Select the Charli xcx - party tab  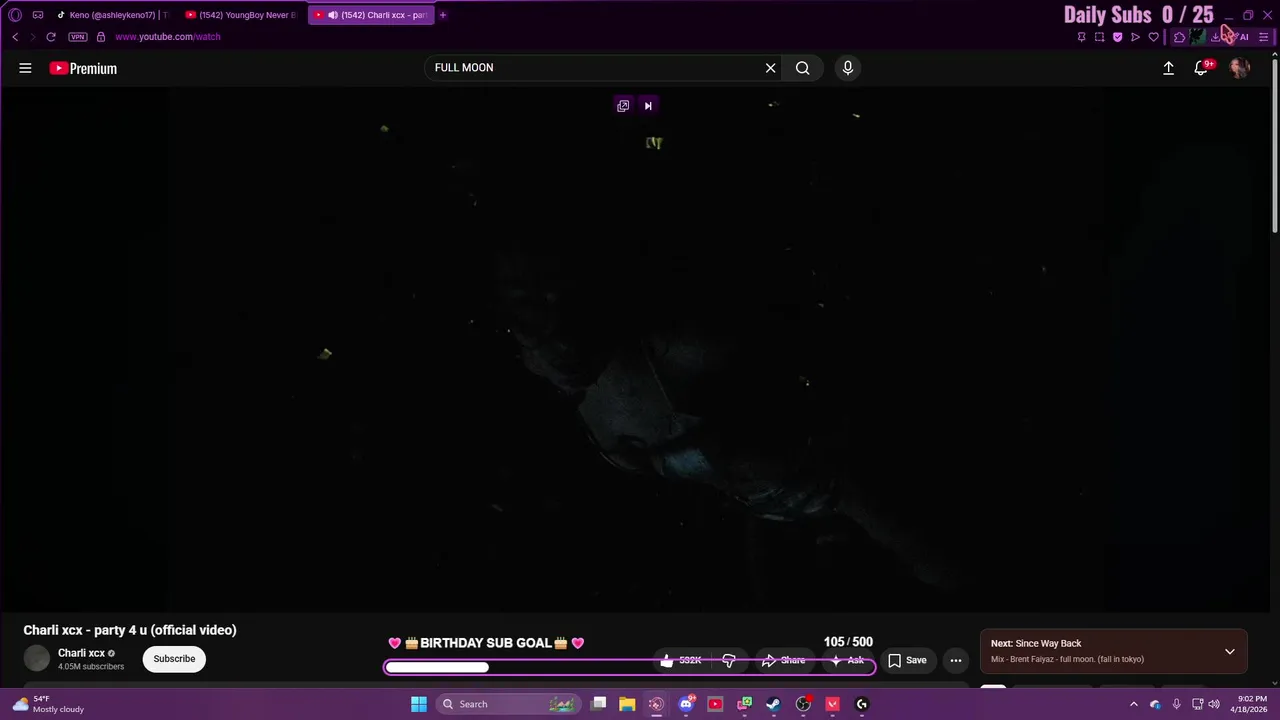(x=371, y=15)
